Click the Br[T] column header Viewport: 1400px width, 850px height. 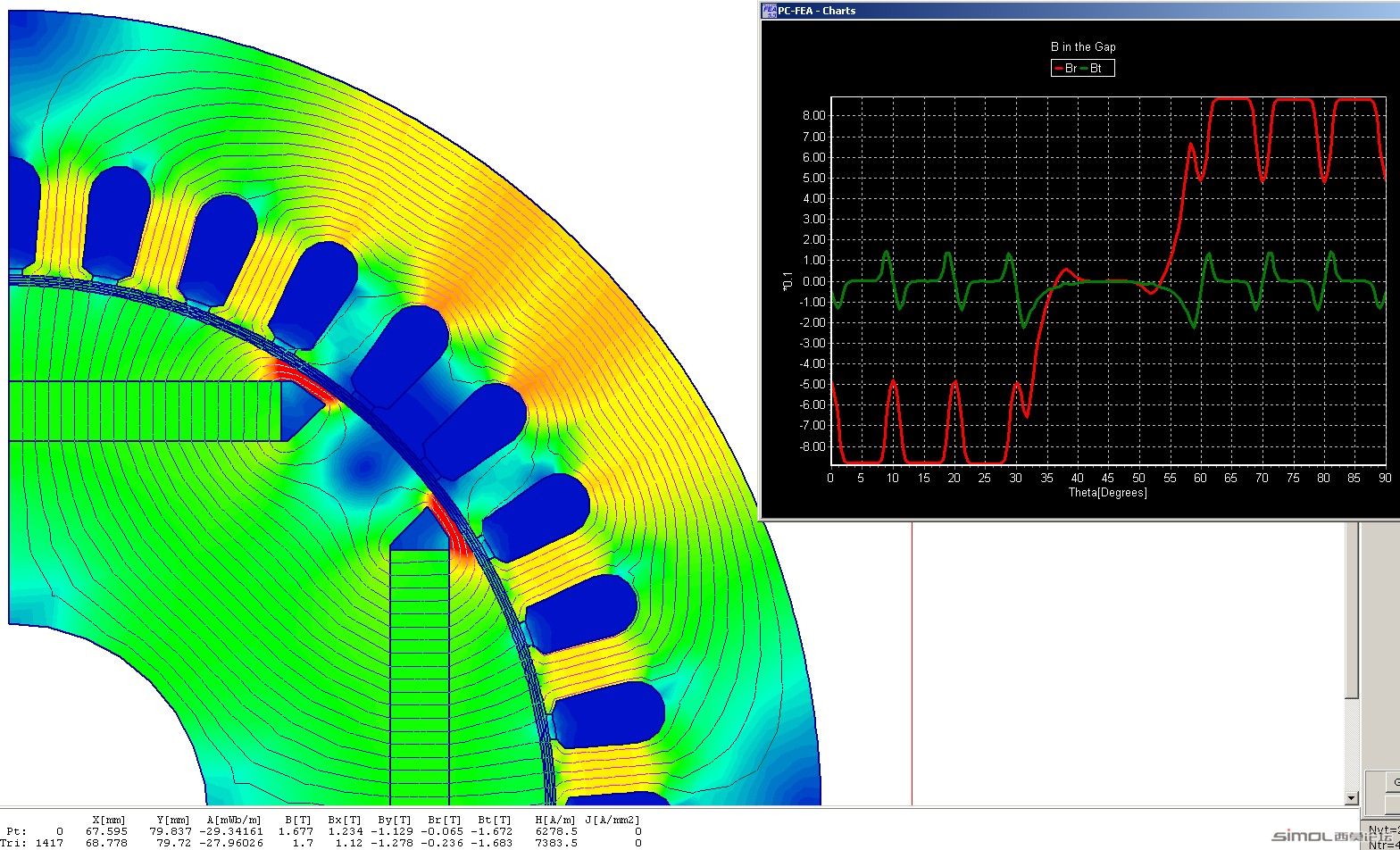(445, 820)
